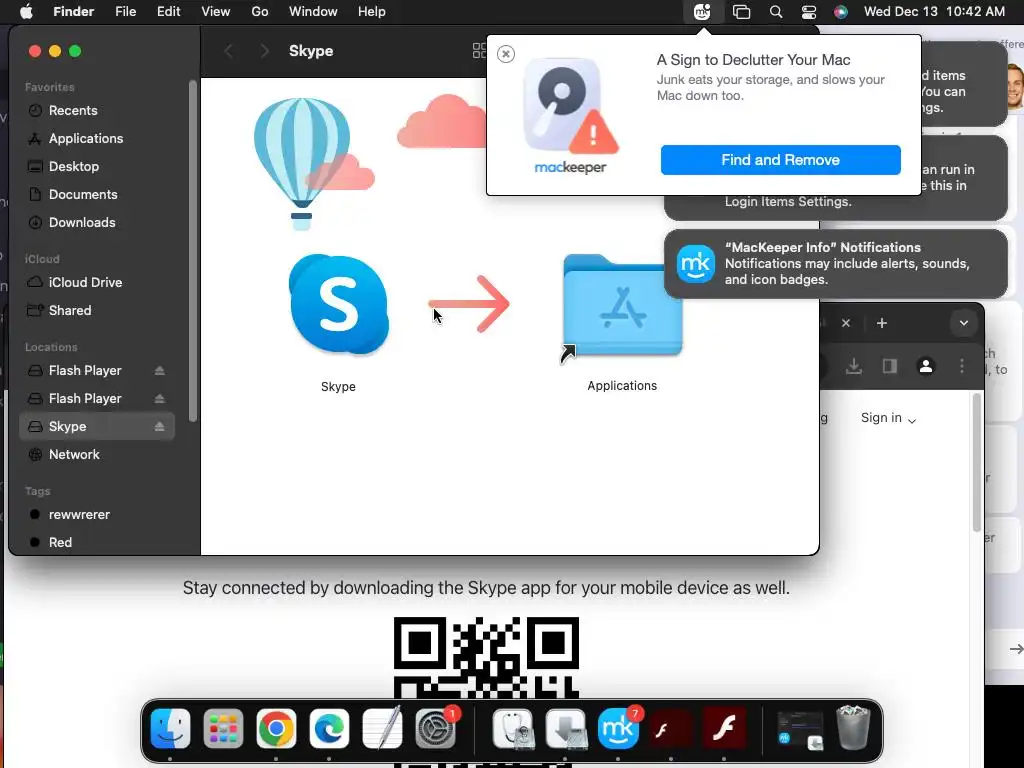The width and height of the screenshot is (1024, 768).
Task: Eject the second Flash Player volume
Action: click(x=159, y=398)
